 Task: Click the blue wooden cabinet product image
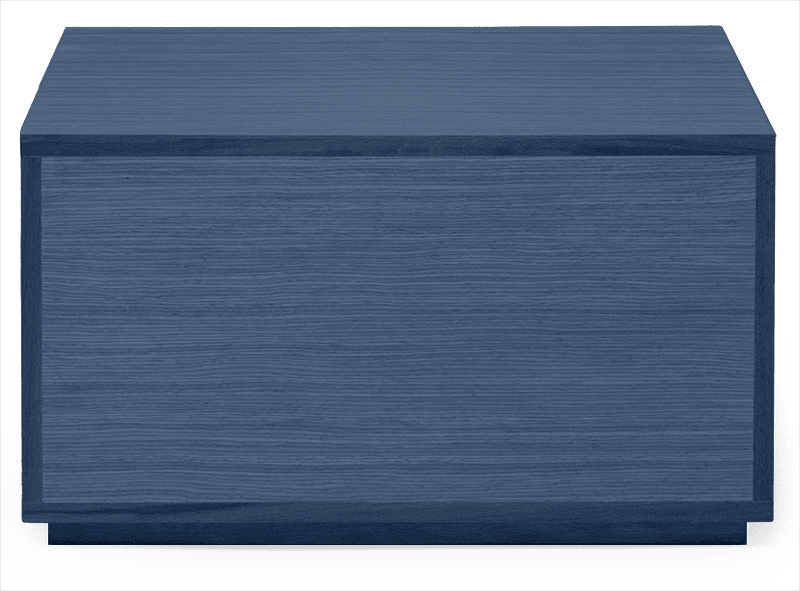398,286
